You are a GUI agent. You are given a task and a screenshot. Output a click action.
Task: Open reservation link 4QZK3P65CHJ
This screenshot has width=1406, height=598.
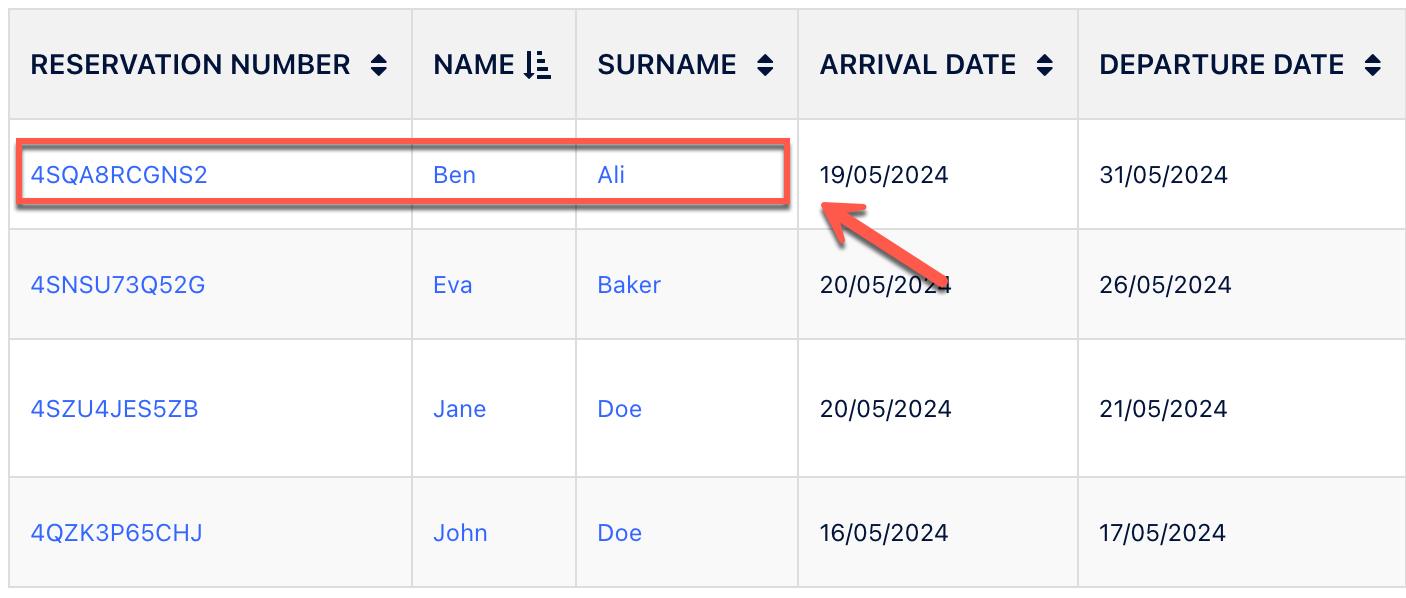click(x=117, y=533)
